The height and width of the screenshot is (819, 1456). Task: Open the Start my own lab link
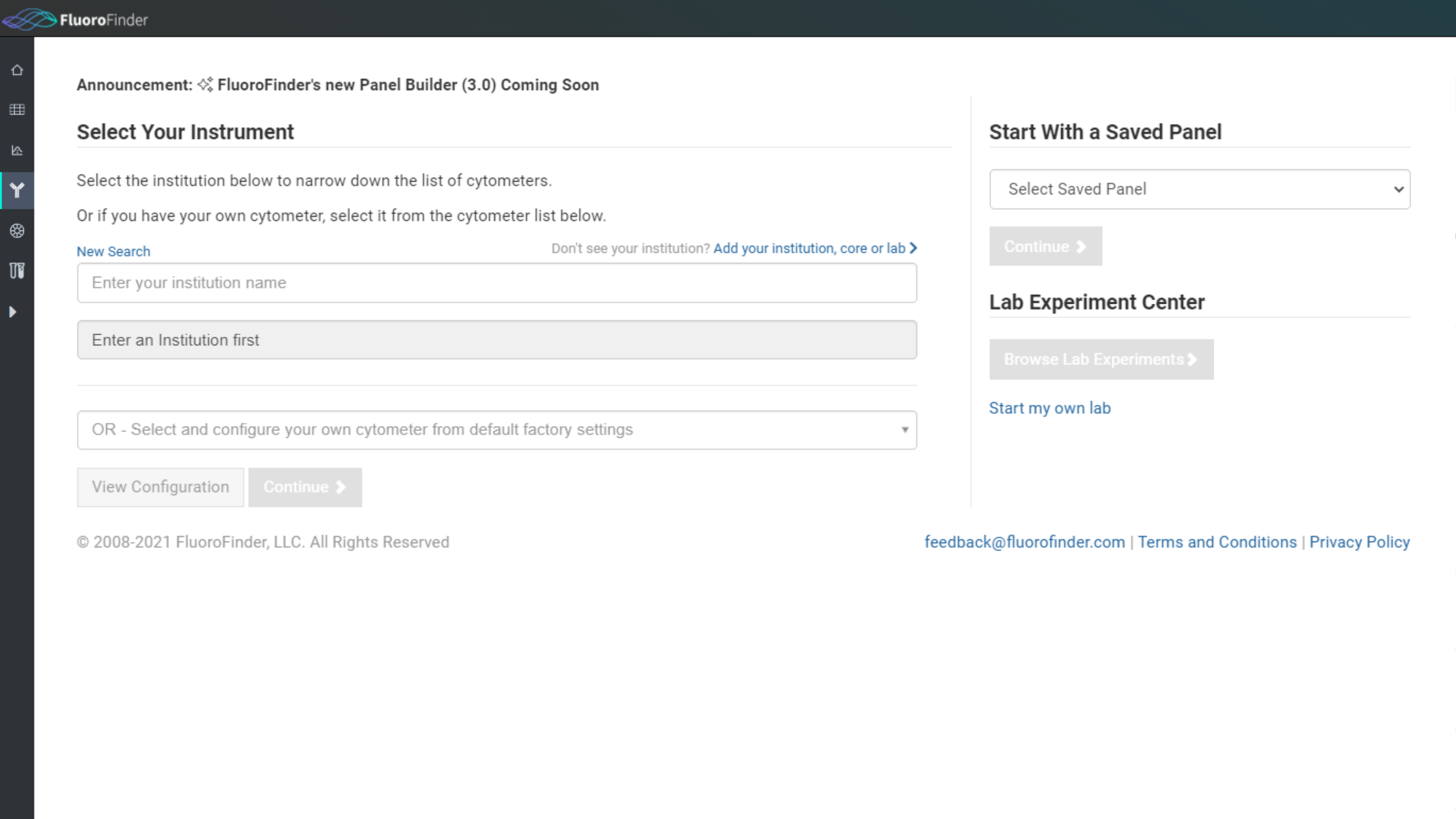click(1049, 408)
